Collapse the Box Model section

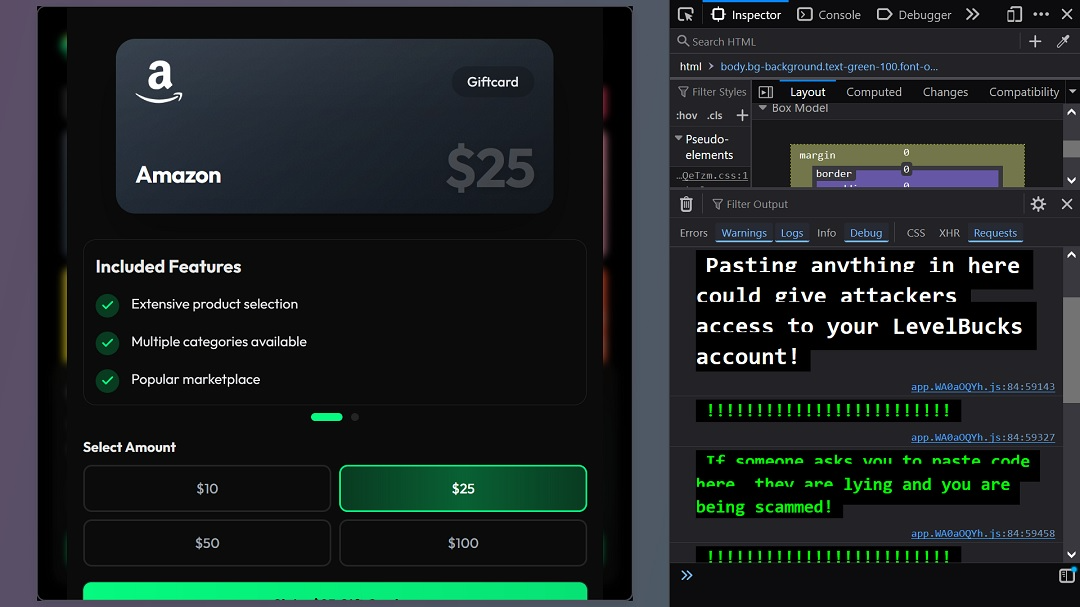click(762, 108)
